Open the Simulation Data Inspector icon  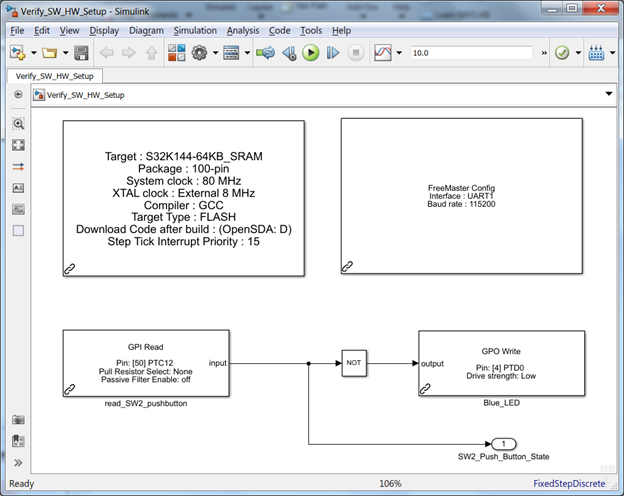pos(383,53)
